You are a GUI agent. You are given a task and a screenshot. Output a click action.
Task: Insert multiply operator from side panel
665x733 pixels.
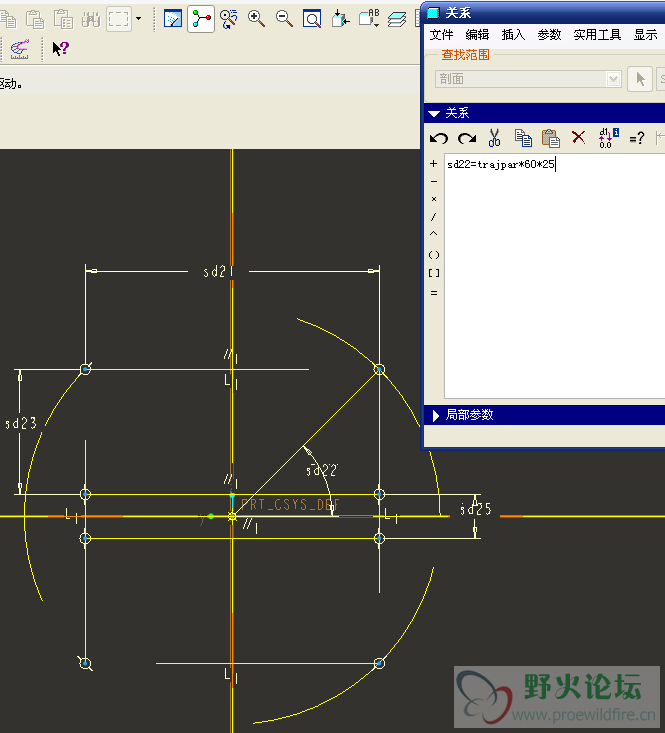pos(434,199)
